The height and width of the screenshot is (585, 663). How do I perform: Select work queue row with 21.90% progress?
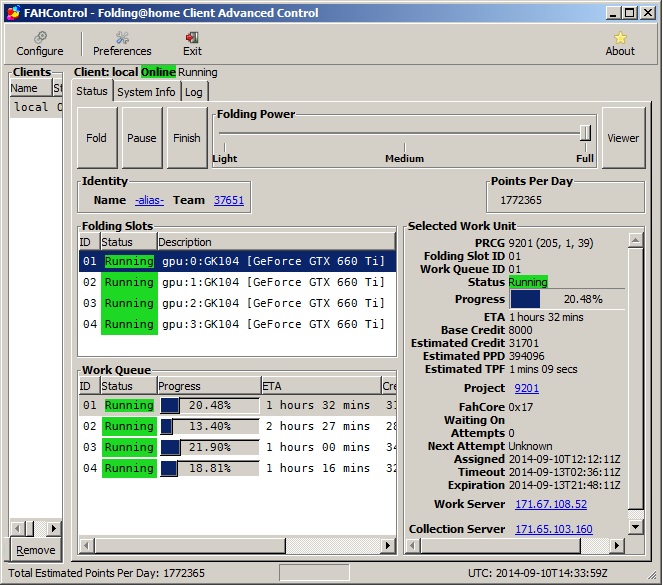[x=237, y=447]
